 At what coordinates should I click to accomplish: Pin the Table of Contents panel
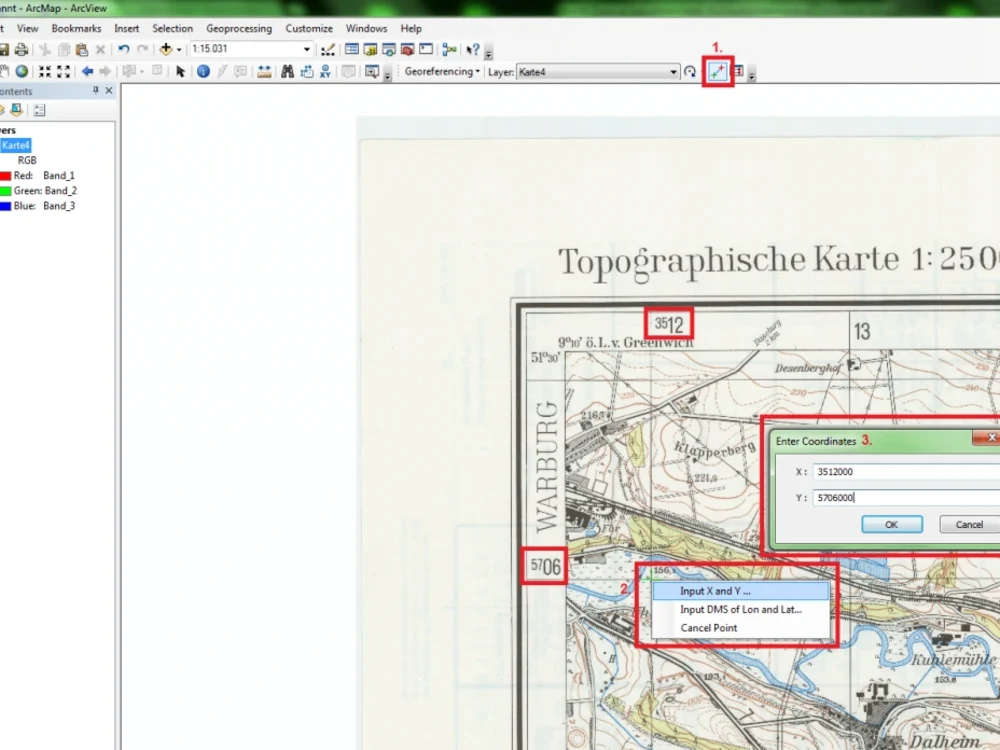pyautogui.click(x=95, y=90)
